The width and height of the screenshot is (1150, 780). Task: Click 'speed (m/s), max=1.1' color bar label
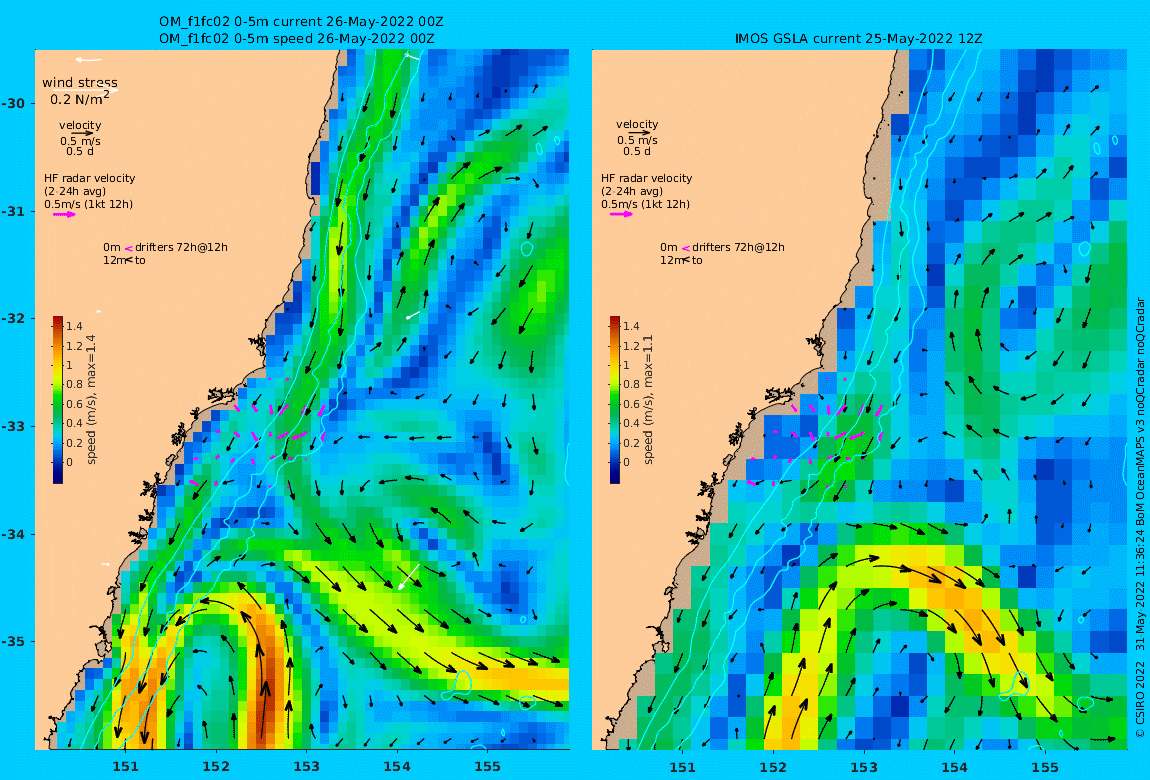click(x=648, y=400)
